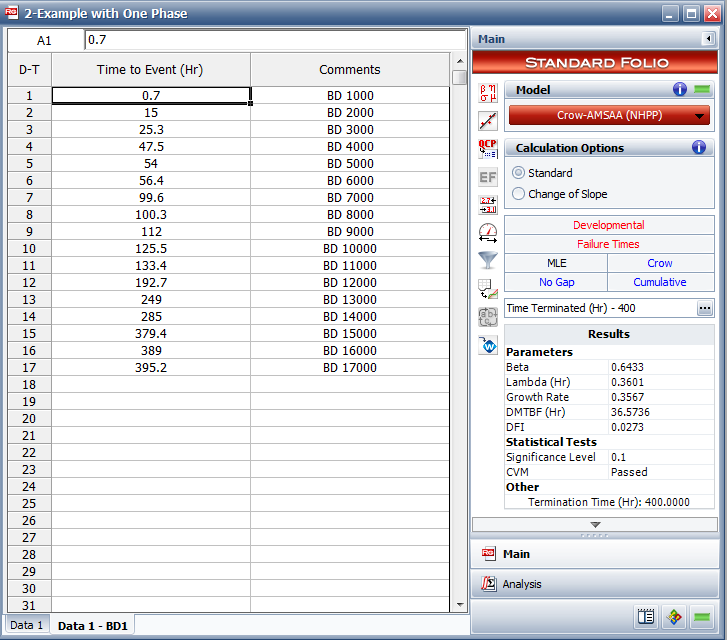Click the data sheet transfer-to-plot icon
Image resolution: width=727 pixels, height=640 pixels.
[x=488, y=289]
